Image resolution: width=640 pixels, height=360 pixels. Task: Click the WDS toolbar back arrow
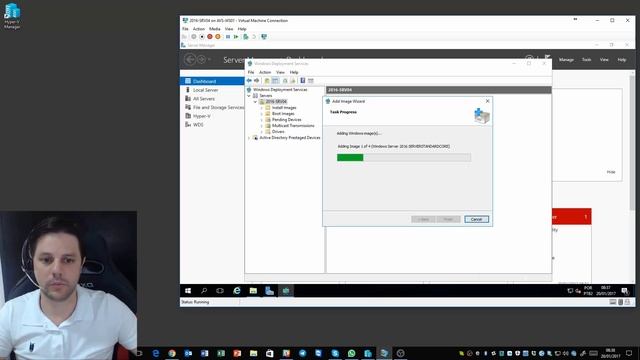(x=249, y=81)
